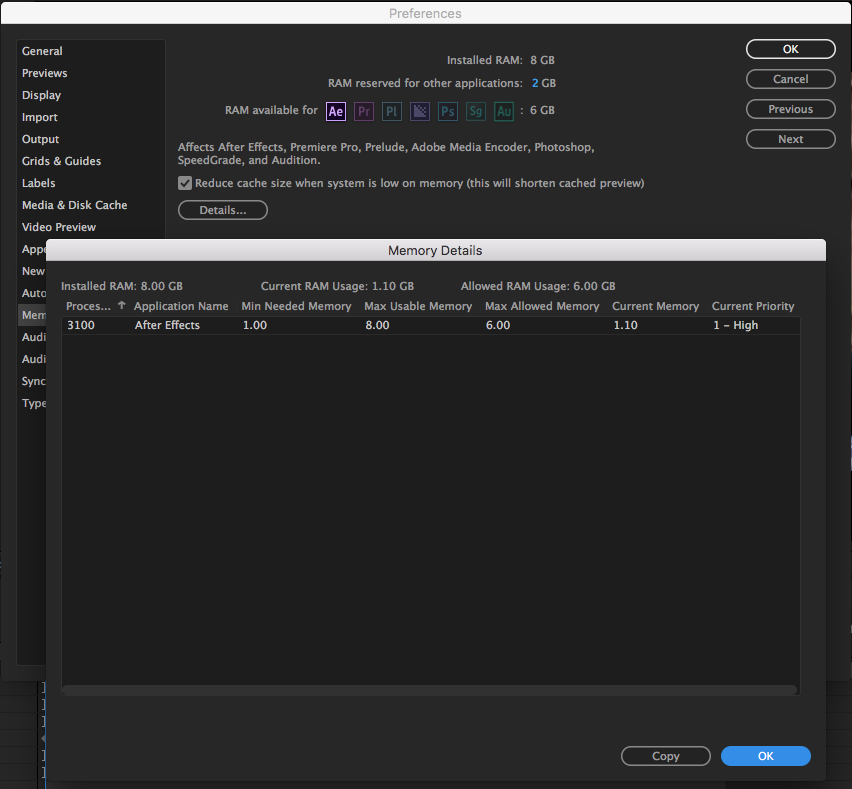Click the Adobe Media Encoder icon

pyautogui.click(x=419, y=111)
